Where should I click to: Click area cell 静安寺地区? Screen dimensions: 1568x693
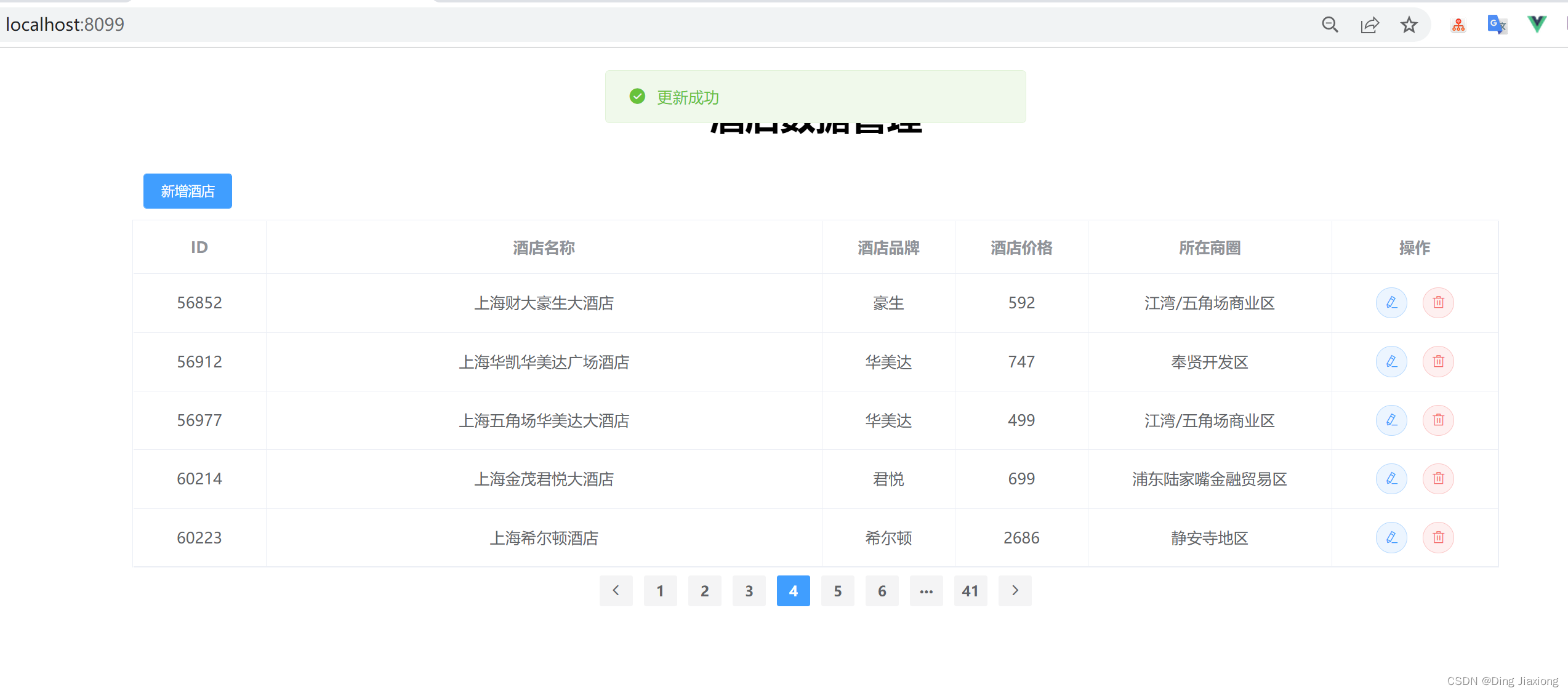1210,538
